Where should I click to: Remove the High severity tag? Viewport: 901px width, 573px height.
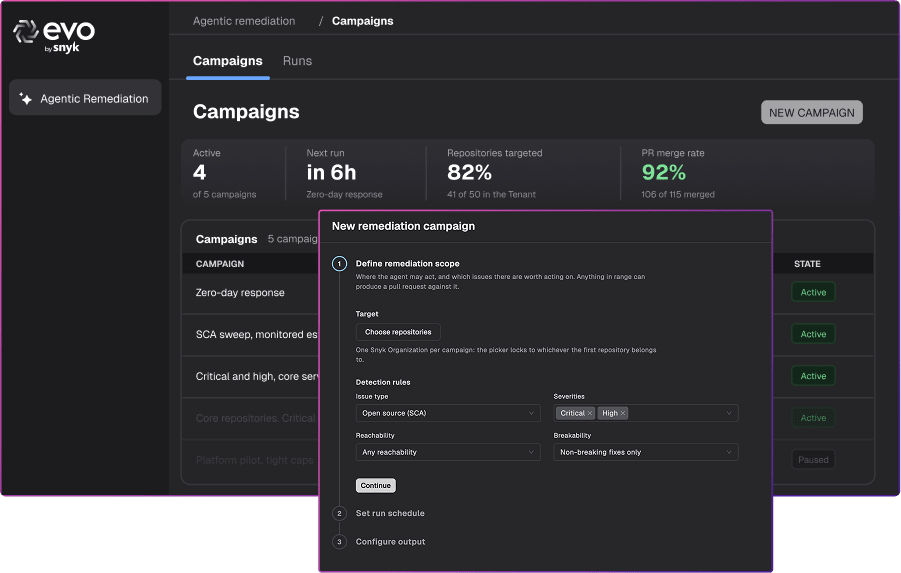pos(623,413)
